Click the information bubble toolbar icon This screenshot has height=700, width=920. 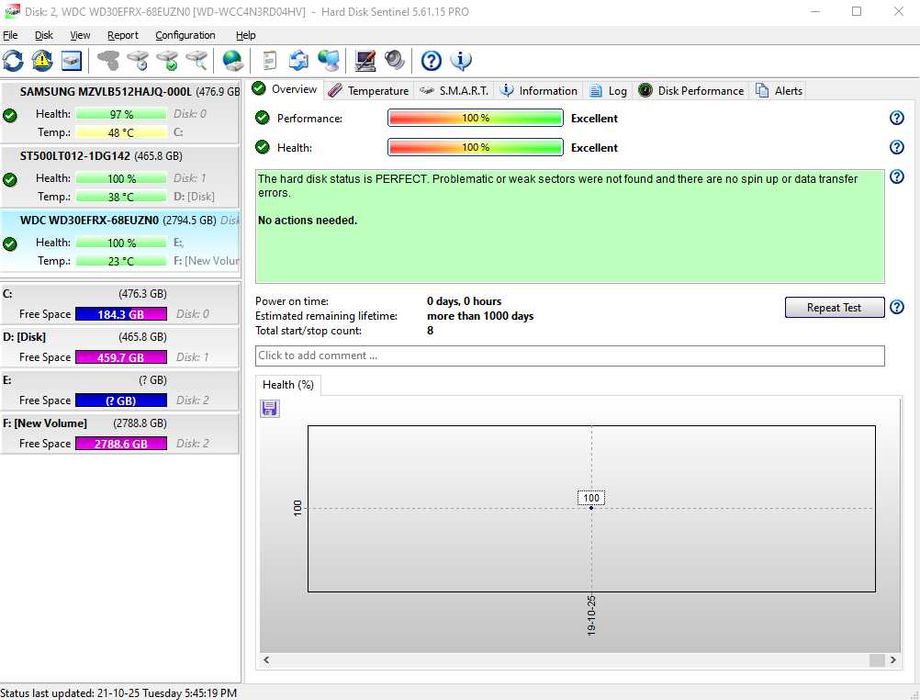pyautogui.click(x=461, y=60)
